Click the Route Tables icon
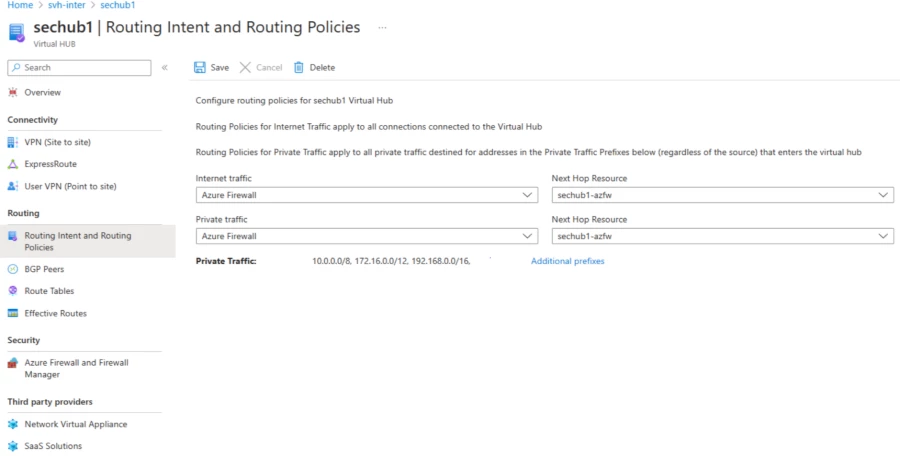 [x=13, y=291]
